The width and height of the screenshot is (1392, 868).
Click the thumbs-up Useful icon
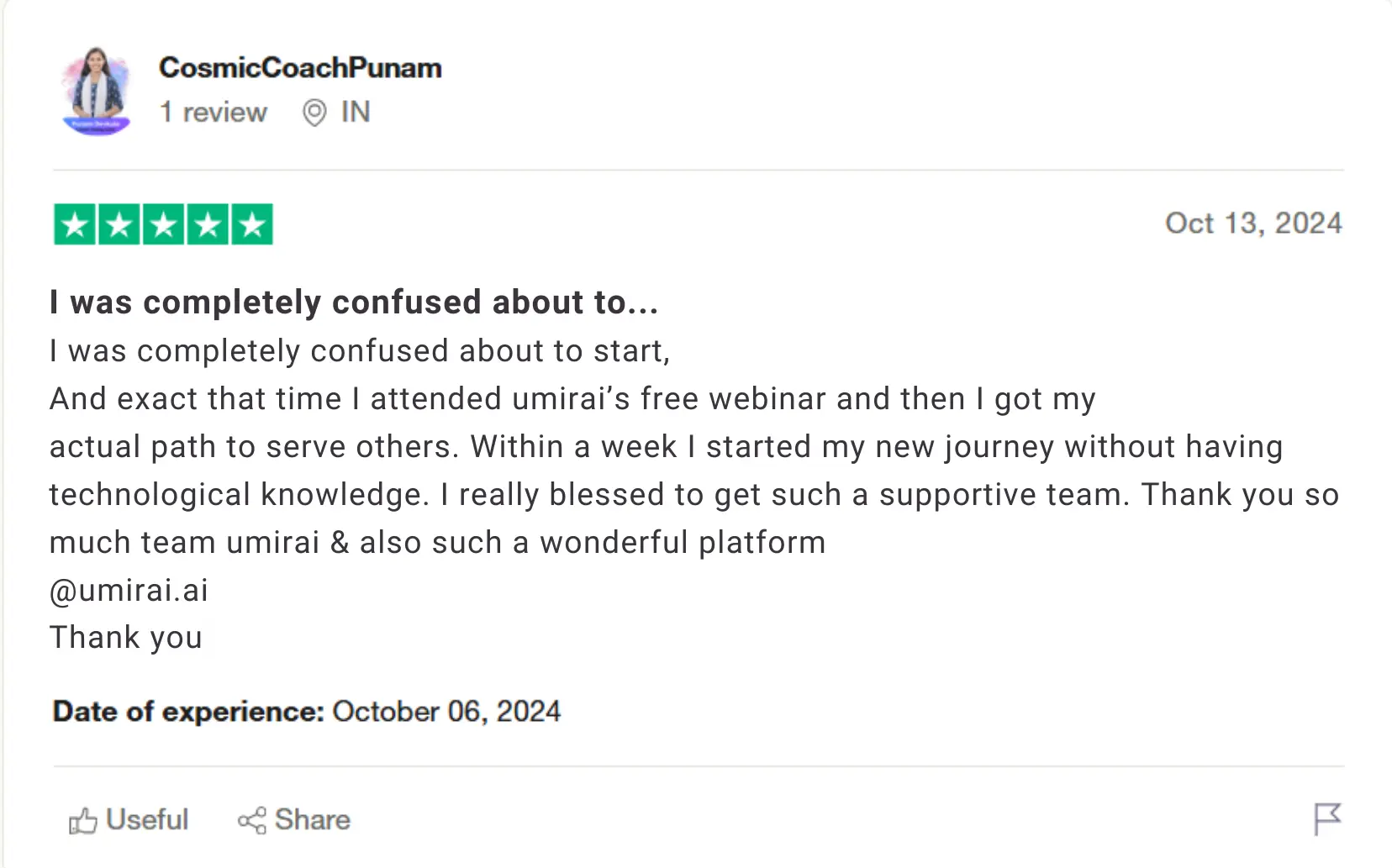click(82, 820)
